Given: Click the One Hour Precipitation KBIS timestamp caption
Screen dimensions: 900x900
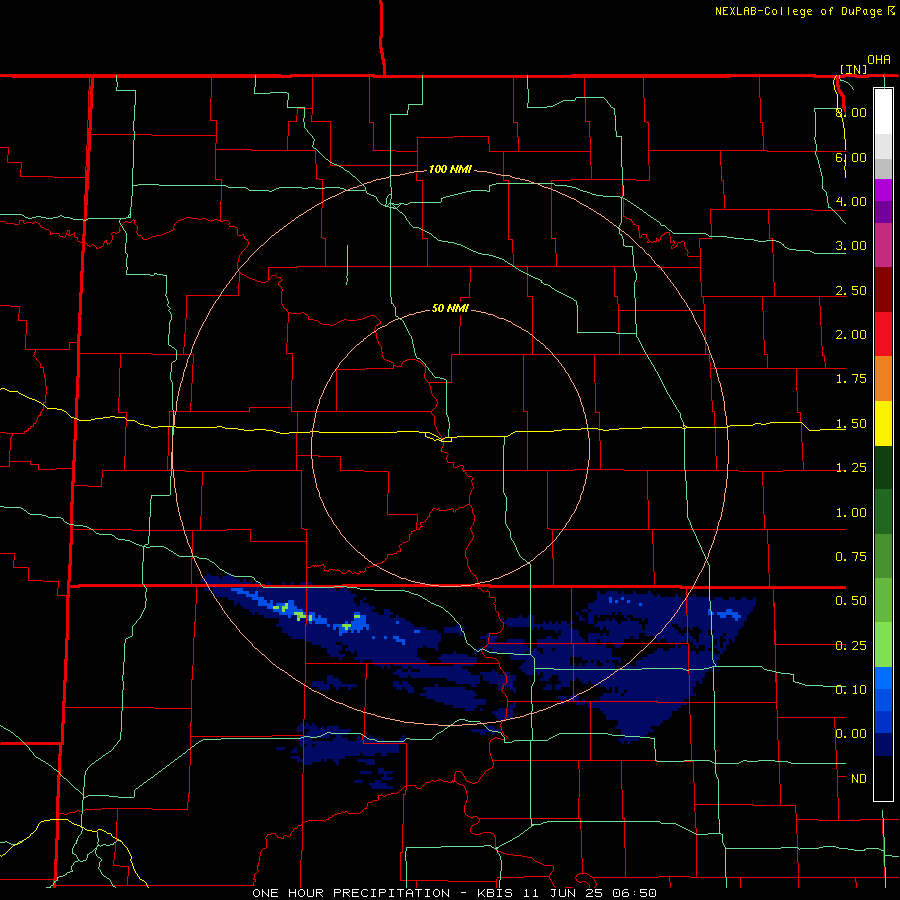Looking at the screenshot, I should [454, 893].
